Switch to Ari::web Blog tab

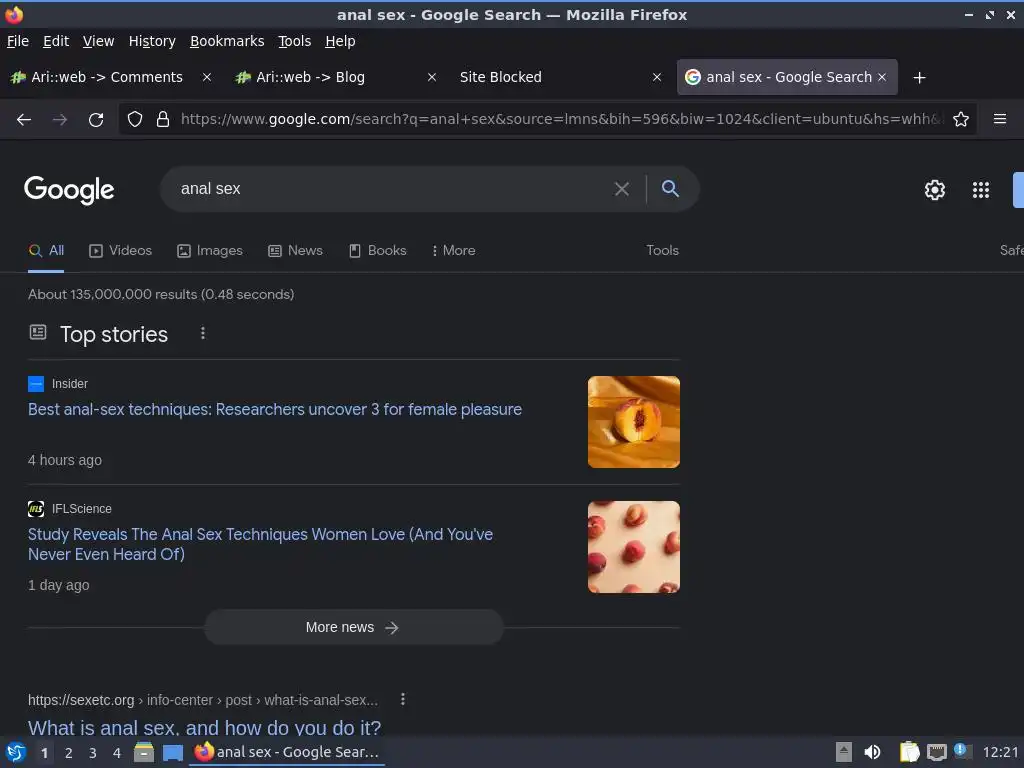point(310,77)
